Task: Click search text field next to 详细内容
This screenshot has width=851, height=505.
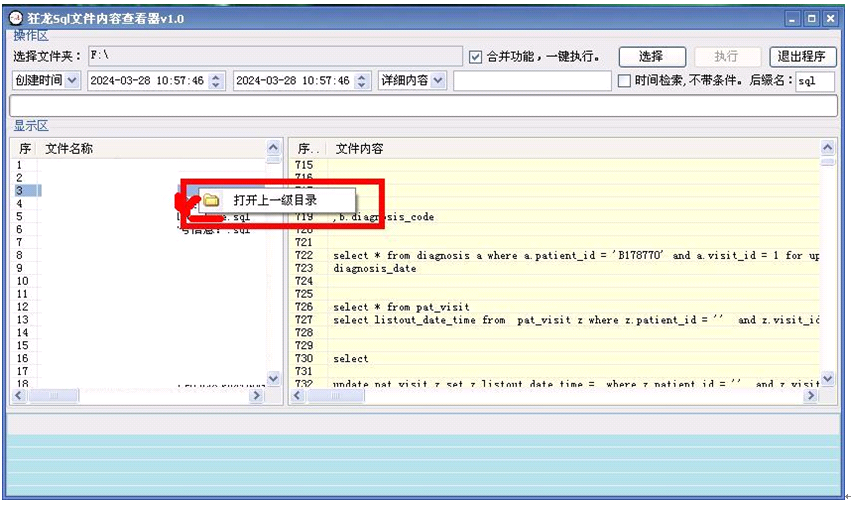Action: coord(532,80)
